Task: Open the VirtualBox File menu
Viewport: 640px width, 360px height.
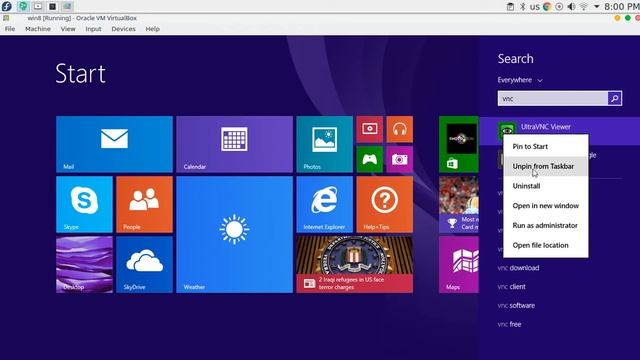Action: (10, 29)
